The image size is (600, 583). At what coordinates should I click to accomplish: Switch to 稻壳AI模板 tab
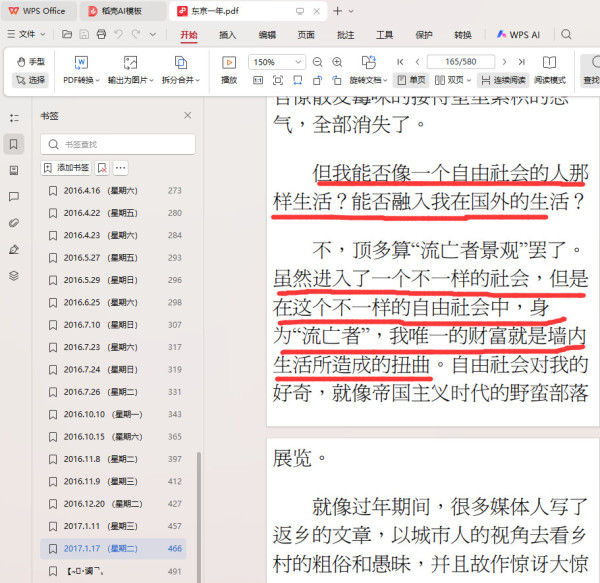(122, 11)
